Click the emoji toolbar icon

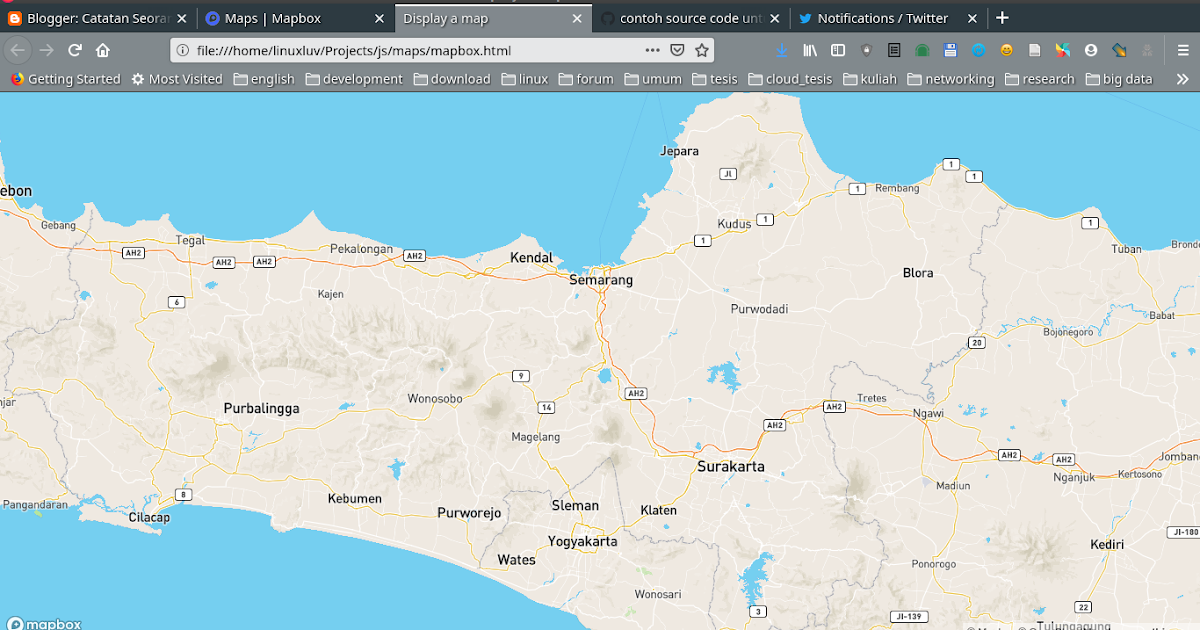[1006, 50]
